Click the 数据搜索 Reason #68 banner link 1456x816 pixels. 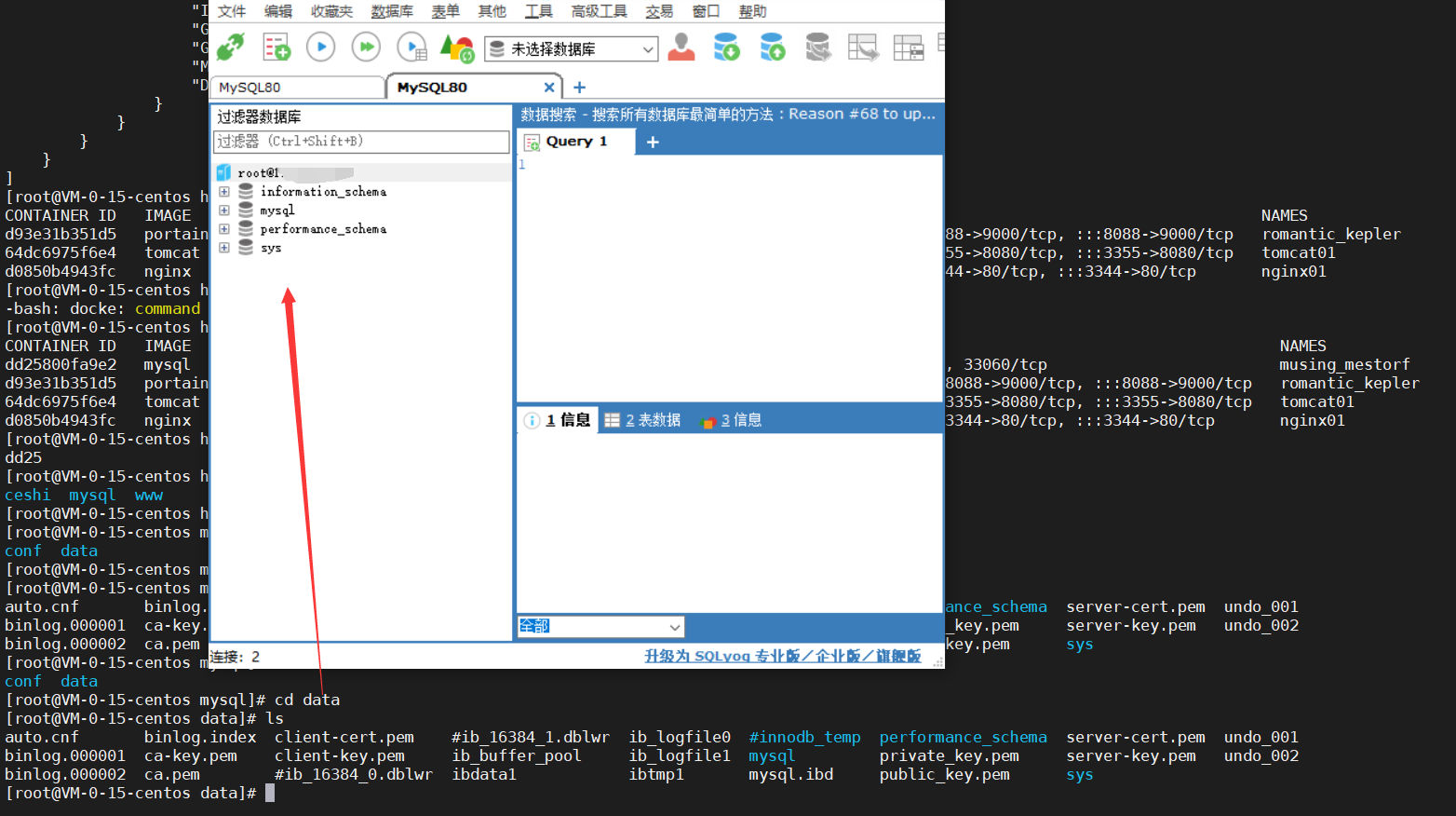pos(728,114)
